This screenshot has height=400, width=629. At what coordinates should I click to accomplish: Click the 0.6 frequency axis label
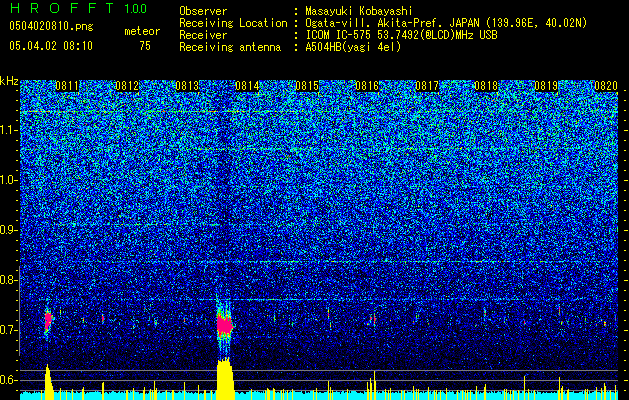coord(9,380)
